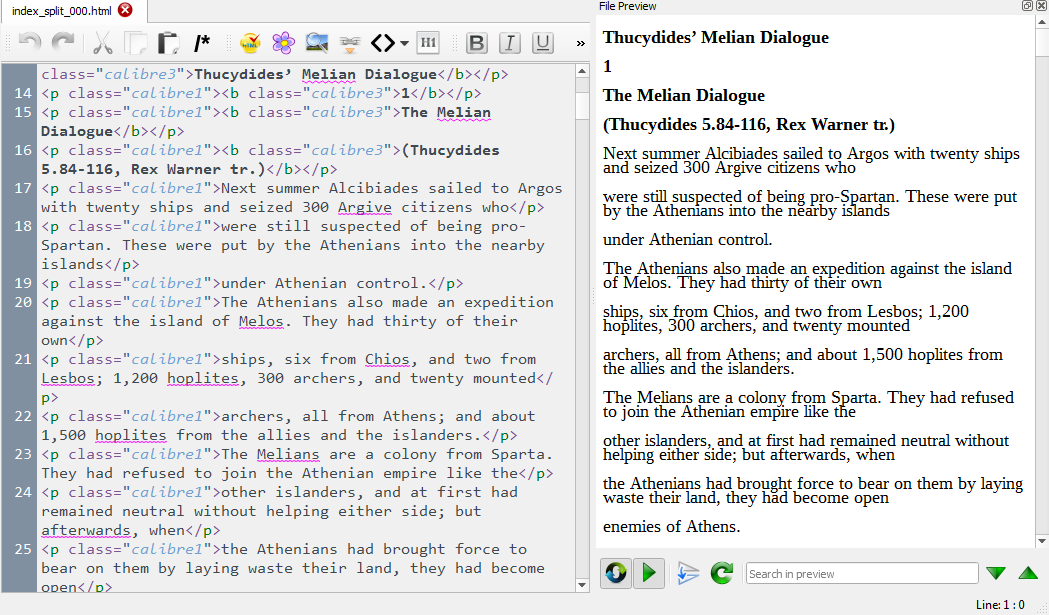Screen dimensions: 1049x615
Task: Click the underlined word "Melos" in the code
Action: point(261,321)
